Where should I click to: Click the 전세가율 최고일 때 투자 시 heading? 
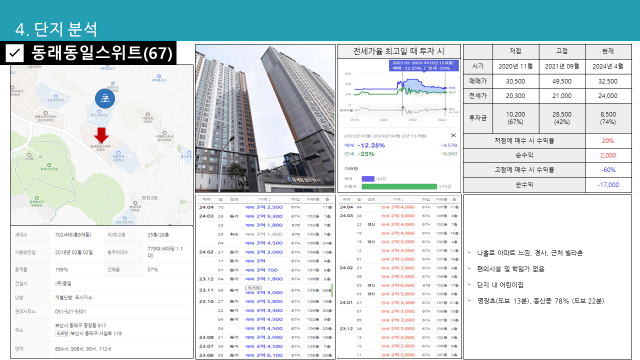click(x=399, y=51)
